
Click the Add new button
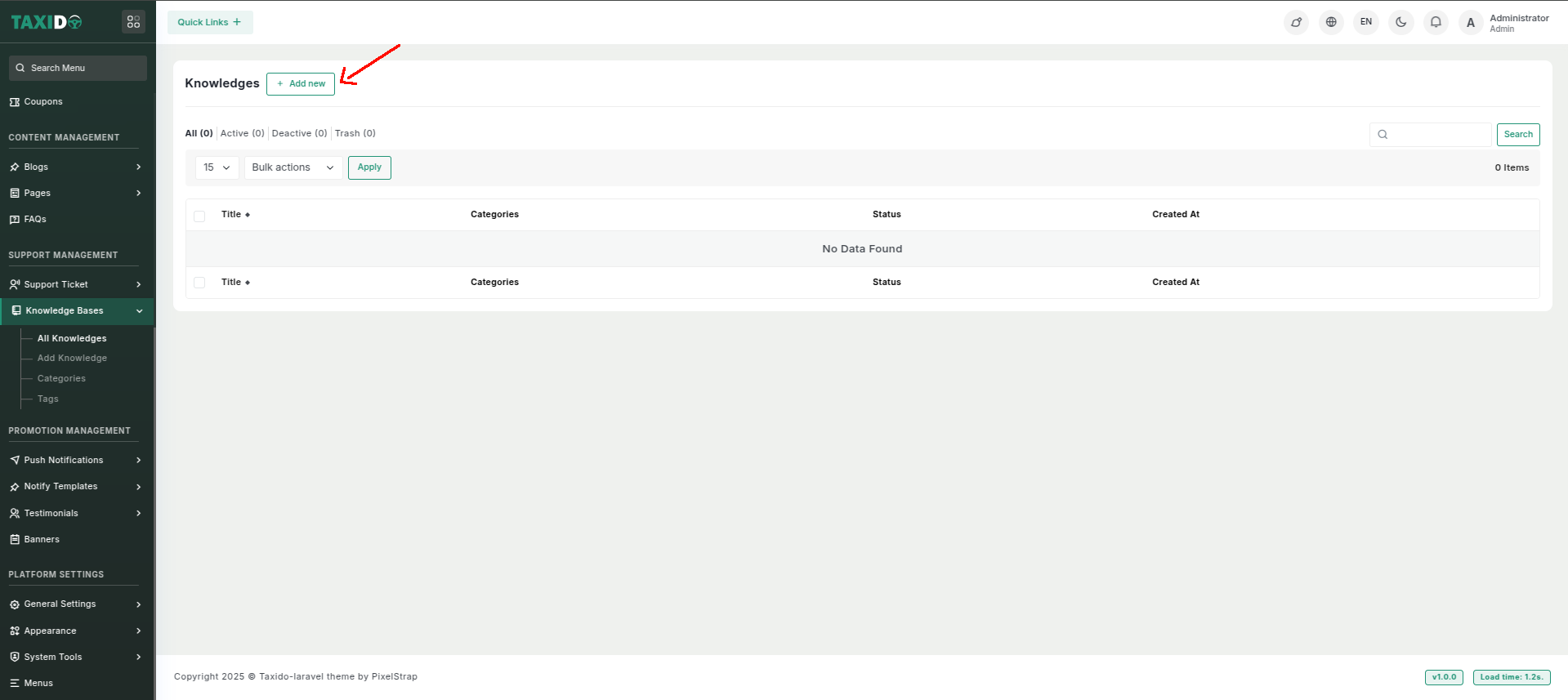(x=301, y=84)
